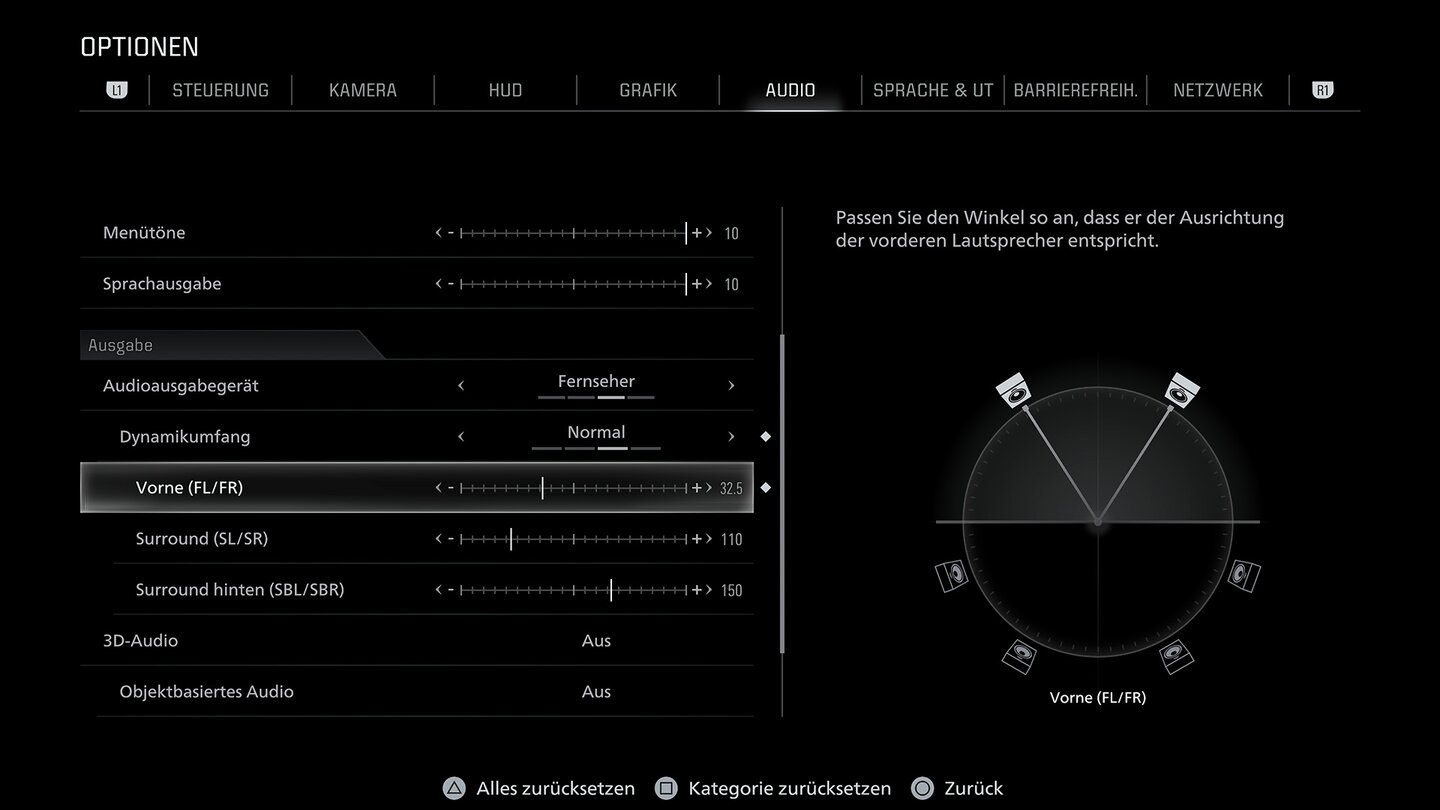The image size is (1440, 810).
Task: Click the Surround (SL/SR) angle slider track
Action: coord(573,539)
